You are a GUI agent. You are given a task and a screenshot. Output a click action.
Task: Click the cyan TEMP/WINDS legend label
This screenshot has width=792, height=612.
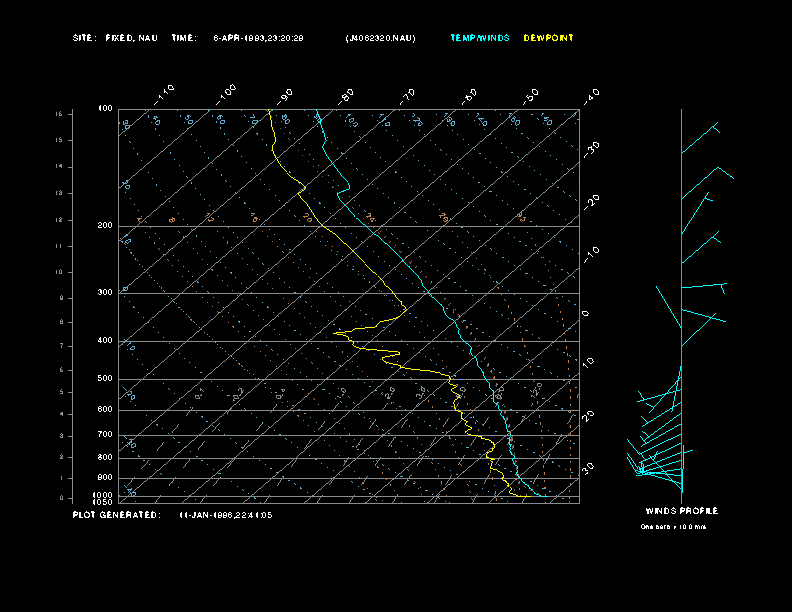[x=479, y=38]
